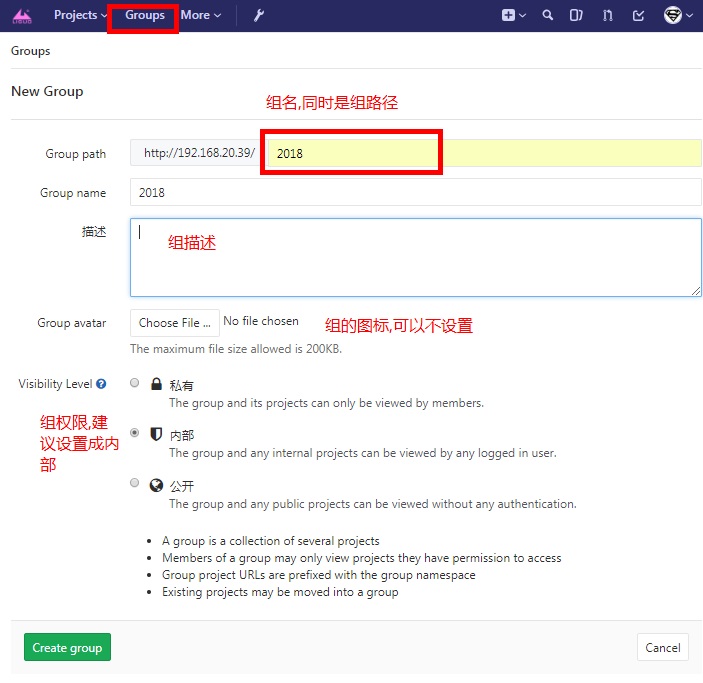Open the search magnifier icon
This screenshot has height=683, width=703.
(x=547, y=15)
